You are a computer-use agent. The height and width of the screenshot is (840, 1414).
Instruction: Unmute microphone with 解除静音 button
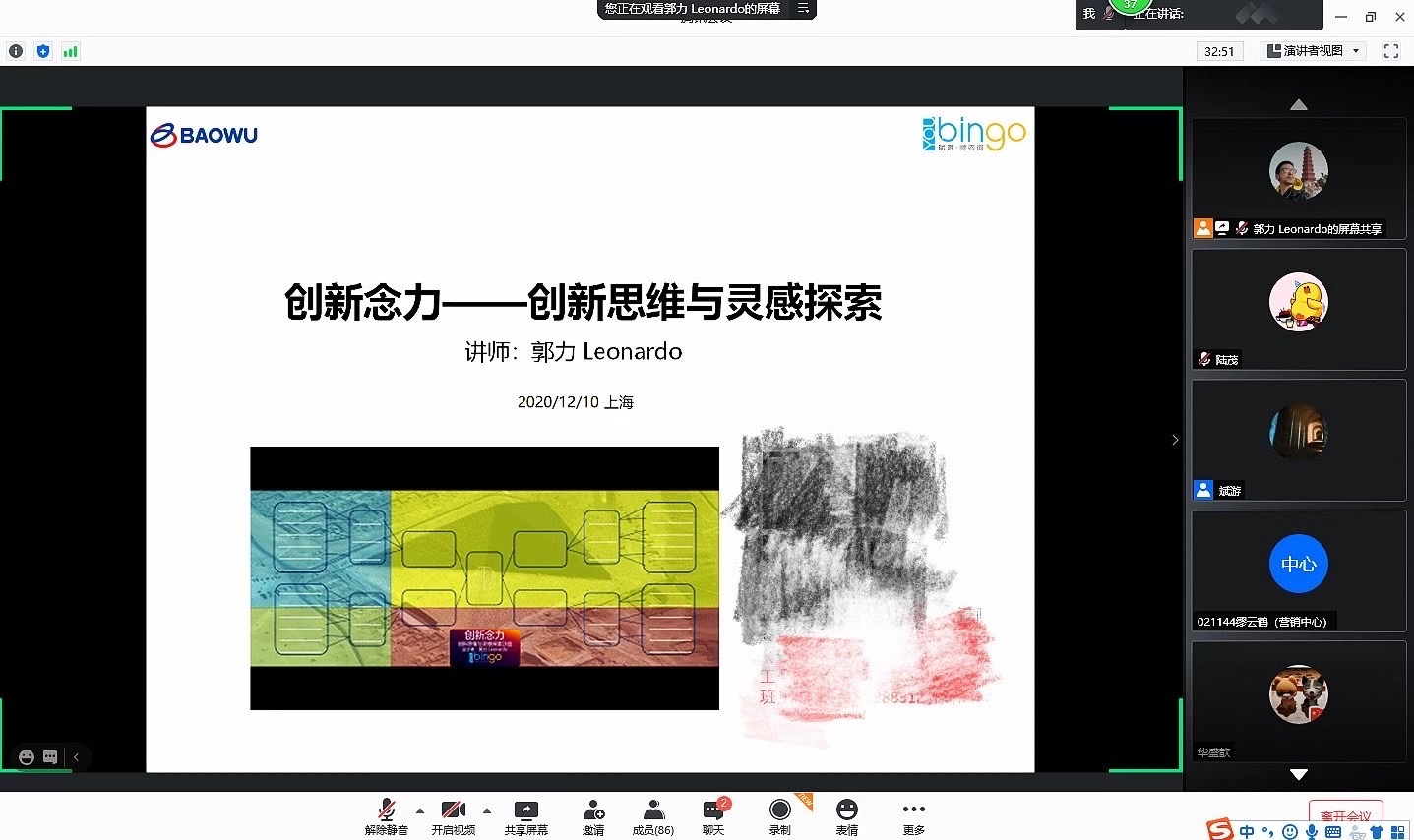[386, 815]
